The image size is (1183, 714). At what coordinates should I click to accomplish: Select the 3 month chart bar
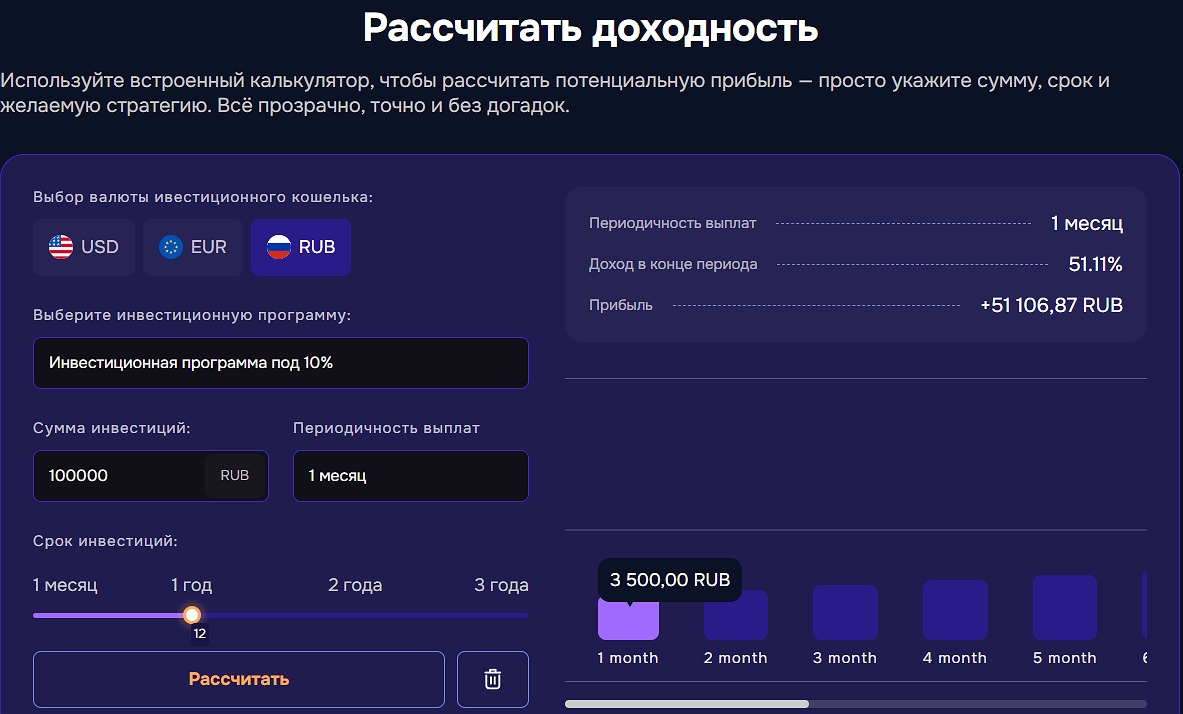[x=845, y=612]
